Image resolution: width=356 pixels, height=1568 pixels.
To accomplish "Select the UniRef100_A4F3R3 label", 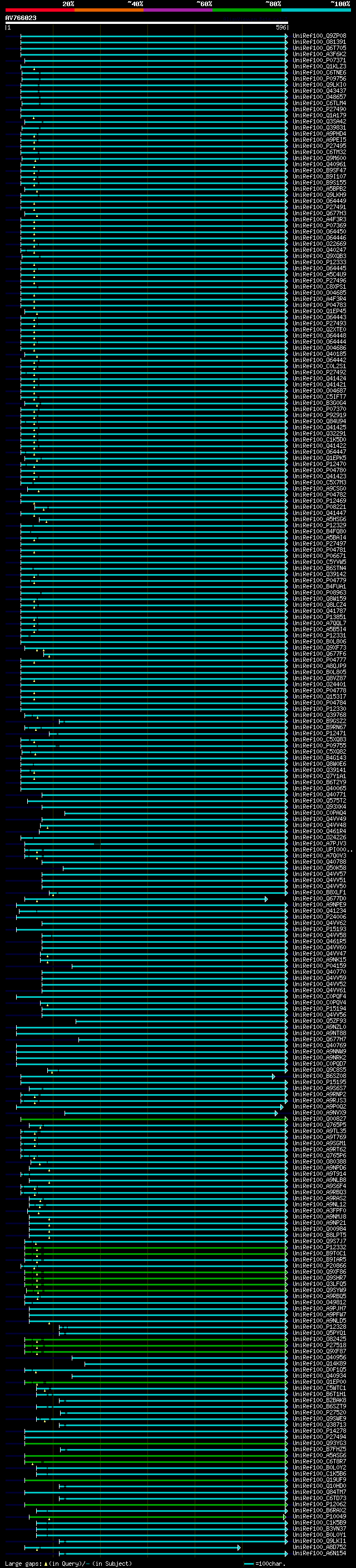I will coord(319,219).
